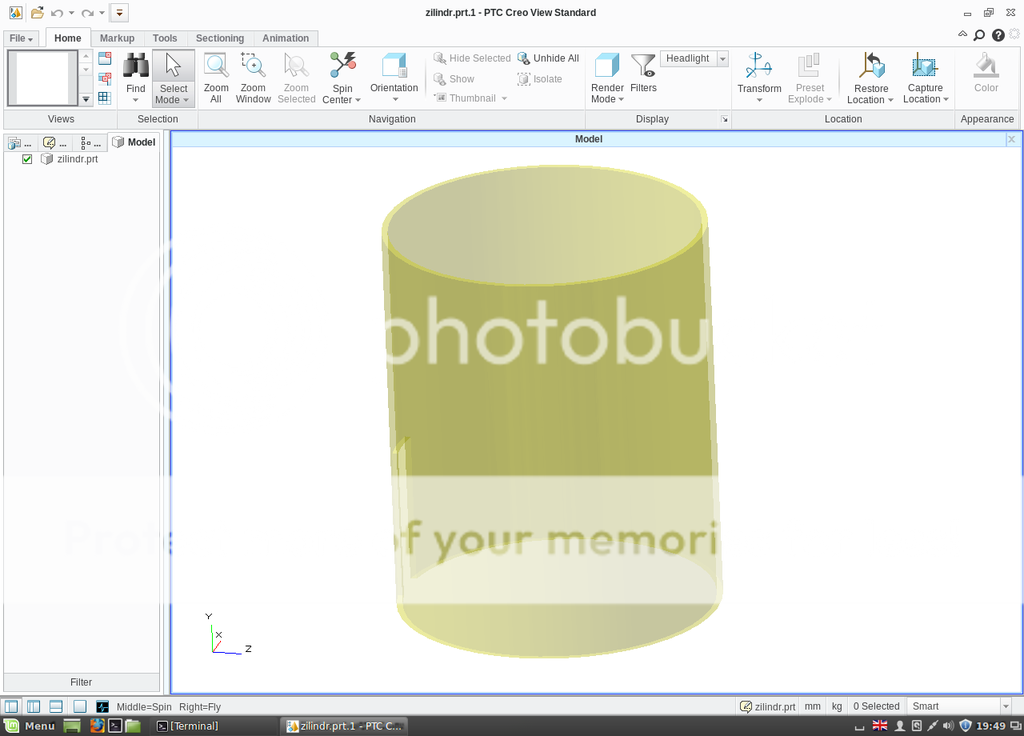Click the Restore Location button
This screenshot has width=1024, height=736.
[871, 80]
